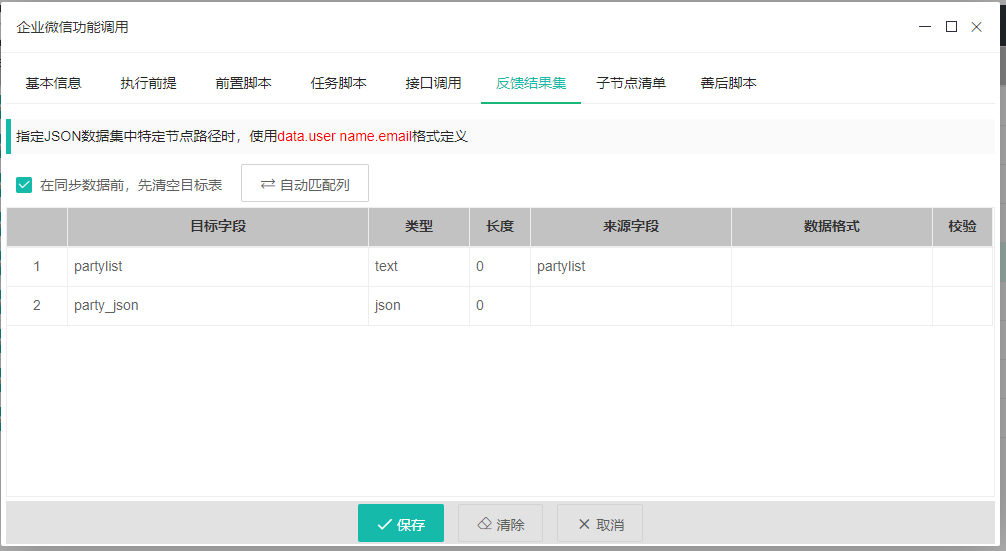Select the 前置脚本 tab
This screenshot has width=1006, height=551.
coord(243,83)
